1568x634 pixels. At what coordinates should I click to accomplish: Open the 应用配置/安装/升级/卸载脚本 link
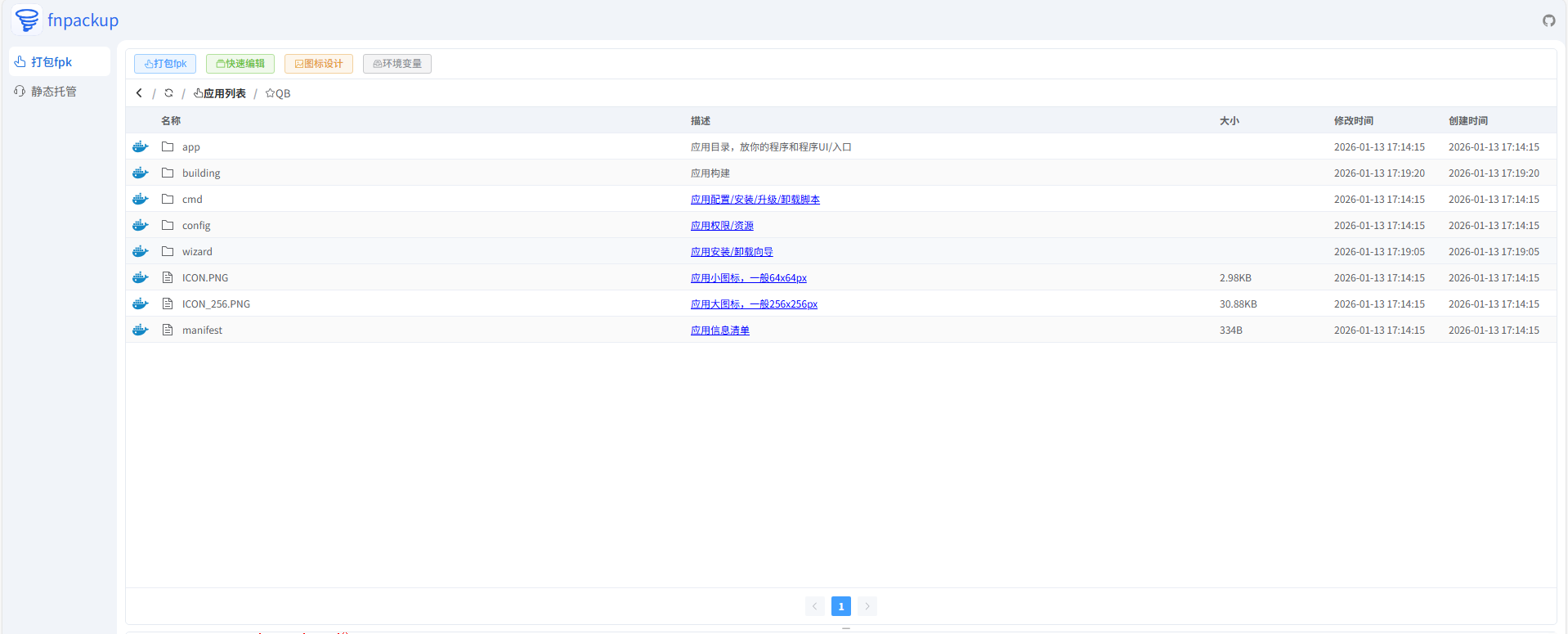tap(755, 199)
